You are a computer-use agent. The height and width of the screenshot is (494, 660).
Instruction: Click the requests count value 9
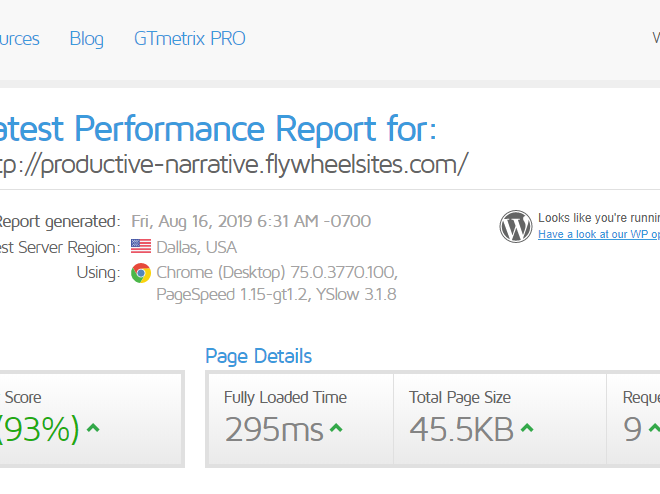click(x=633, y=430)
